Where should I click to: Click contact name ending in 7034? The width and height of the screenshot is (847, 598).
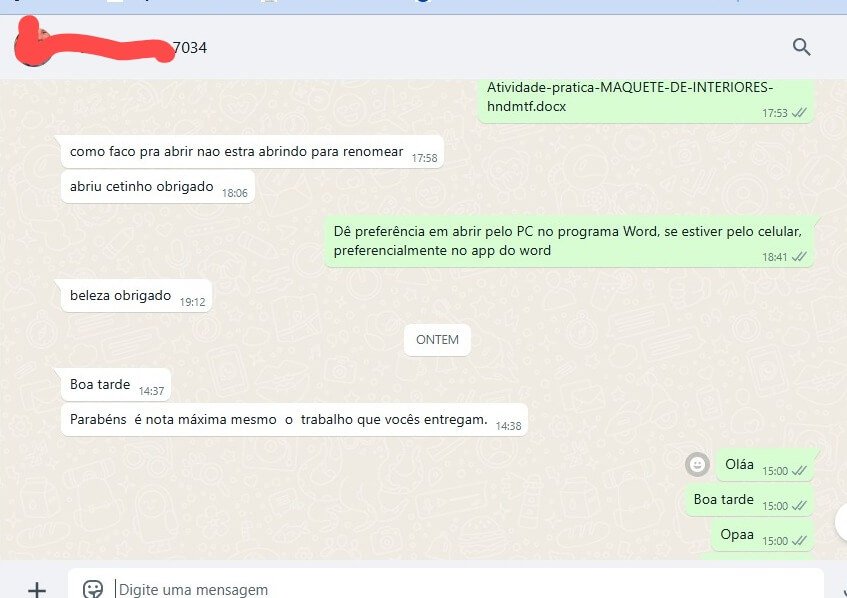coord(189,48)
